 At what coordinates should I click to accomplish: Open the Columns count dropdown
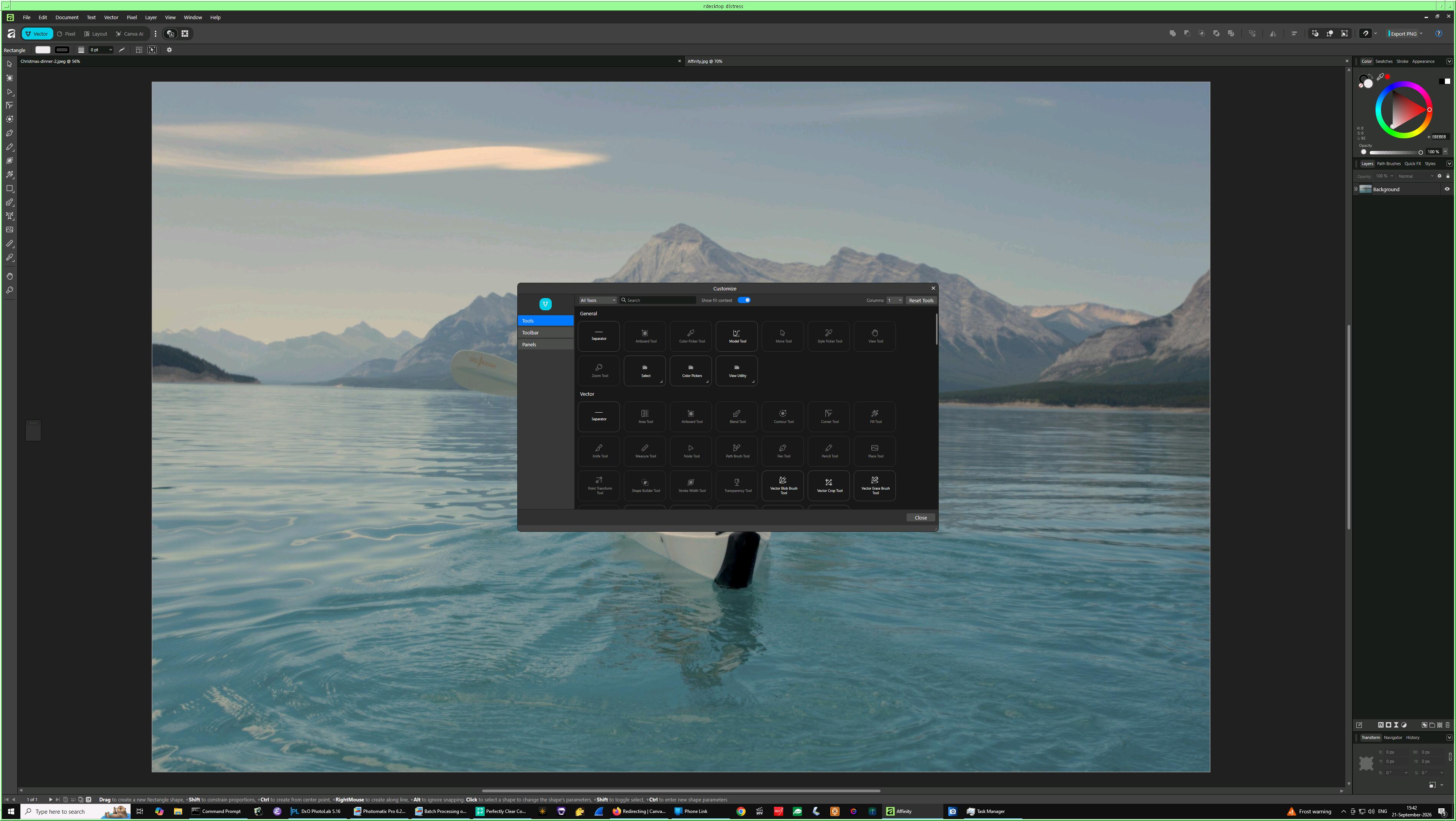894,300
